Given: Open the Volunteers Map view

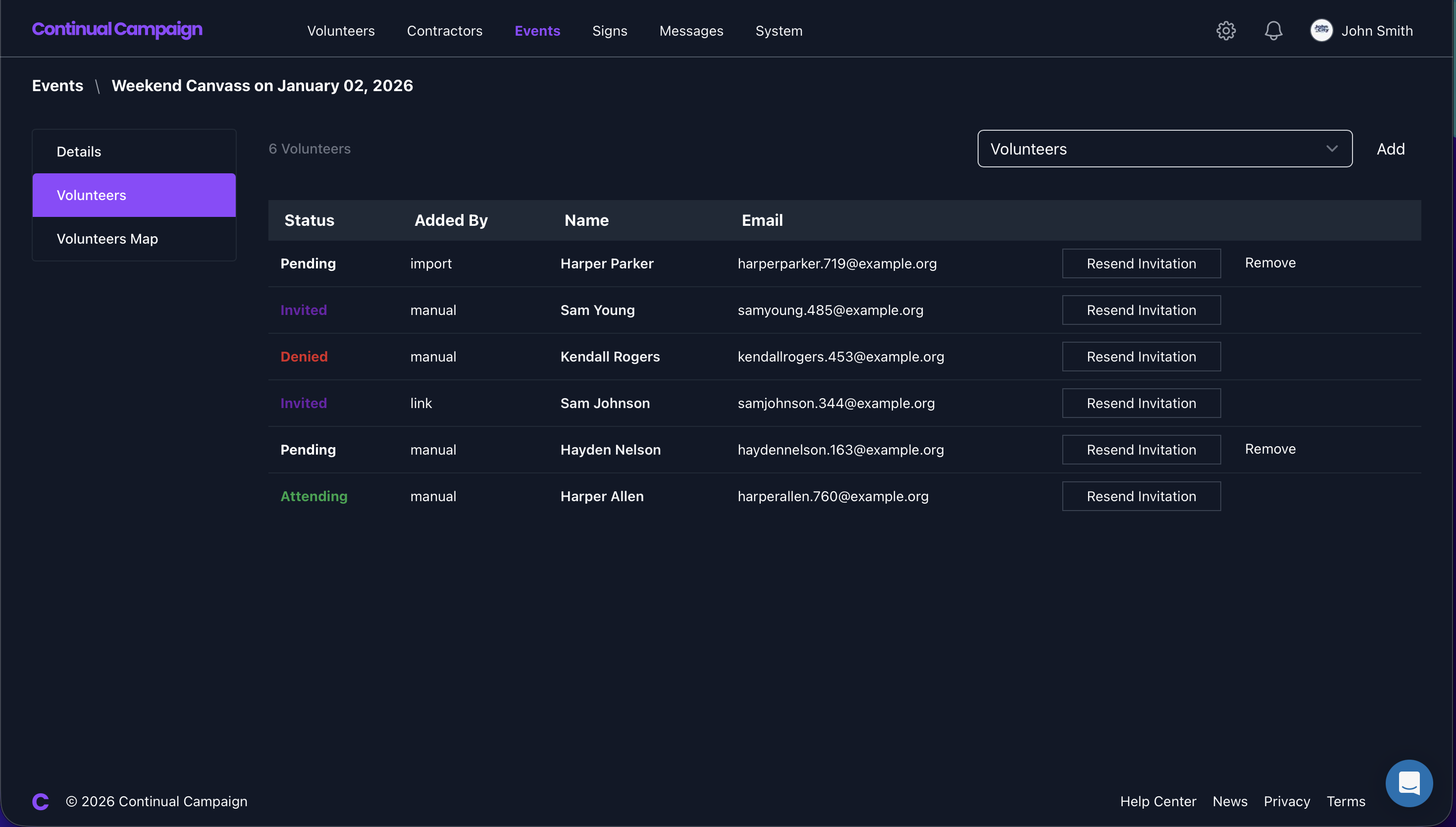Looking at the screenshot, I should pos(107,239).
